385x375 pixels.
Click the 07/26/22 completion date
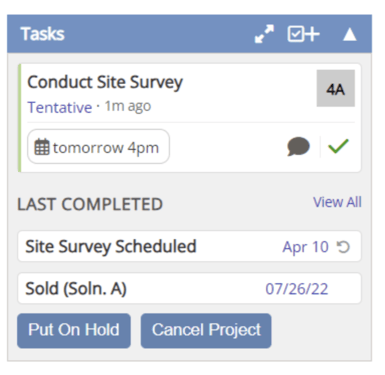pyautogui.click(x=297, y=289)
